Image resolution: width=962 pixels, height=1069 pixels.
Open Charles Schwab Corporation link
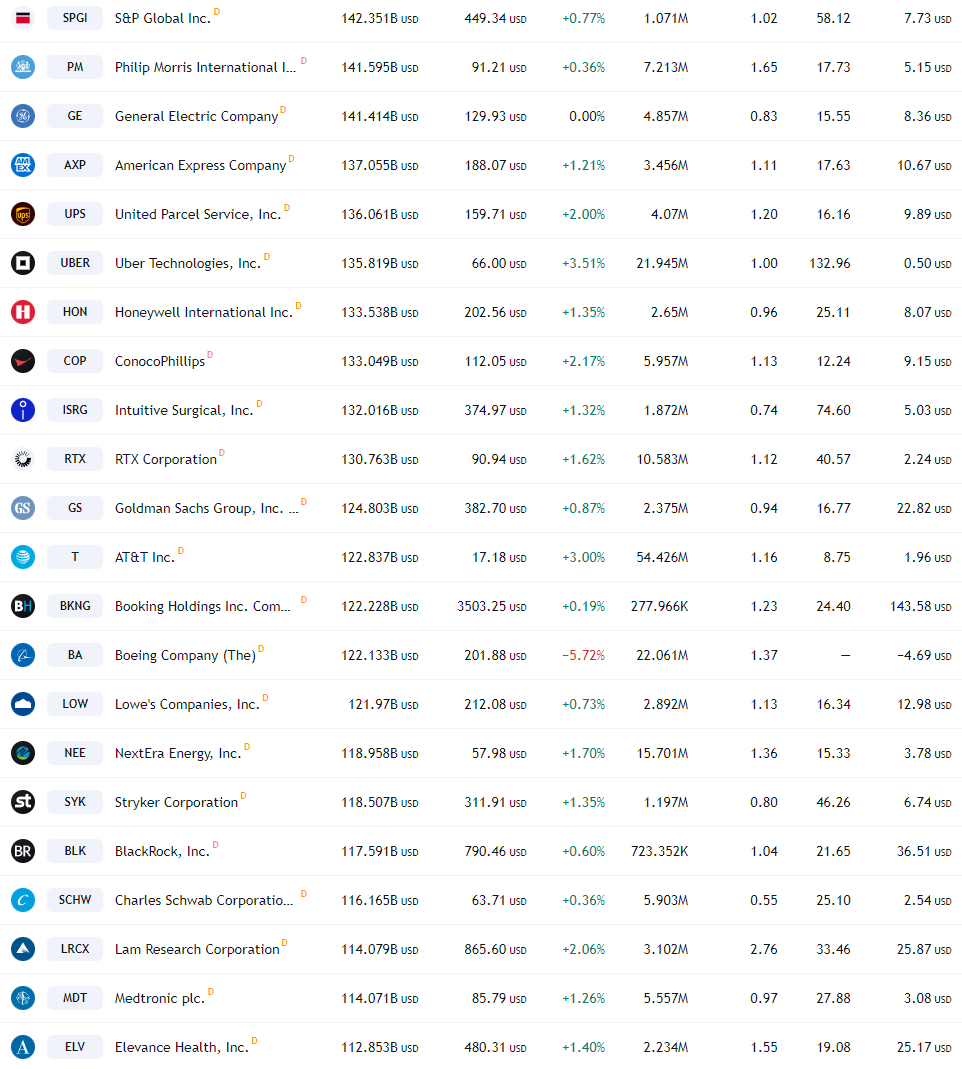[204, 900]
